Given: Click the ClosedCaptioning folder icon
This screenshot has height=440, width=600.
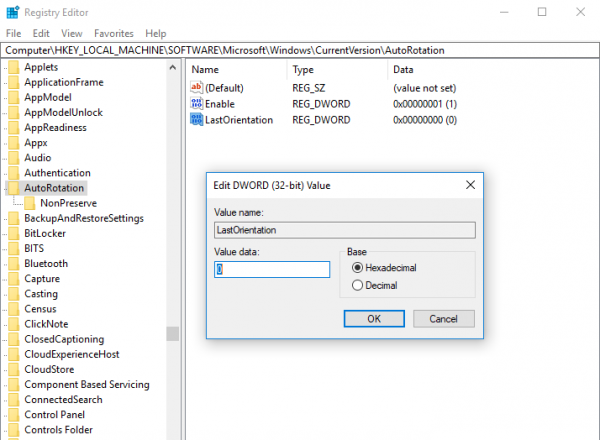Looking at the screenshot, I should [14, 339].
